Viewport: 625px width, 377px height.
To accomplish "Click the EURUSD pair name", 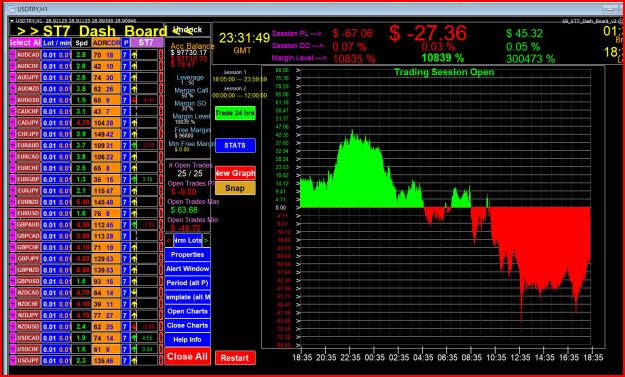I will 28,214.
